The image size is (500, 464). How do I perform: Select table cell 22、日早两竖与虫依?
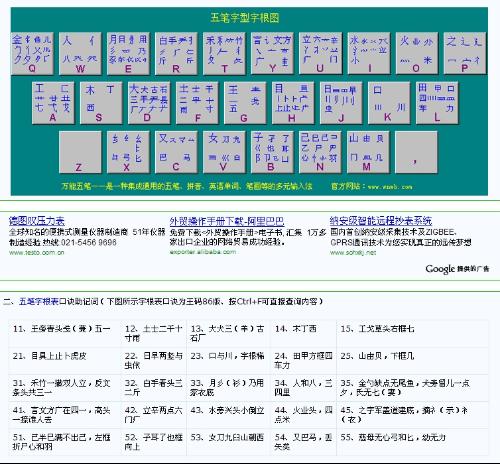coord(154,361)
